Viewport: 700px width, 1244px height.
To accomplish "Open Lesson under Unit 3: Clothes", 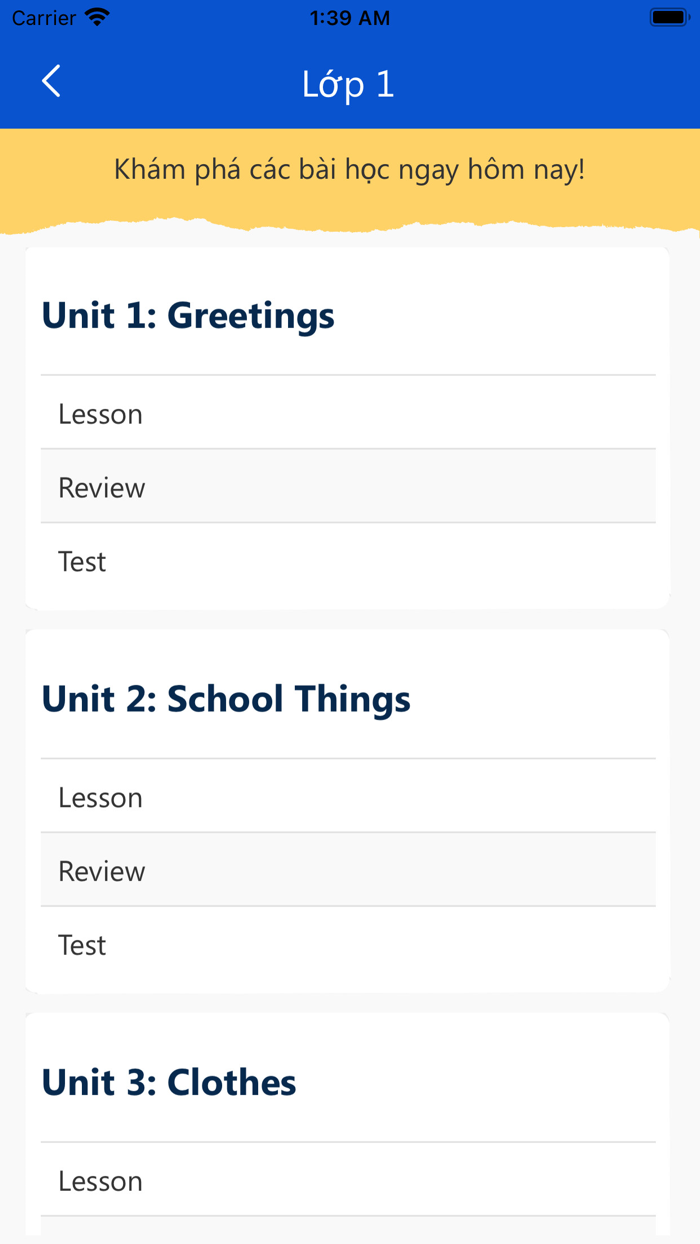I will click(x=348, y=1181).
